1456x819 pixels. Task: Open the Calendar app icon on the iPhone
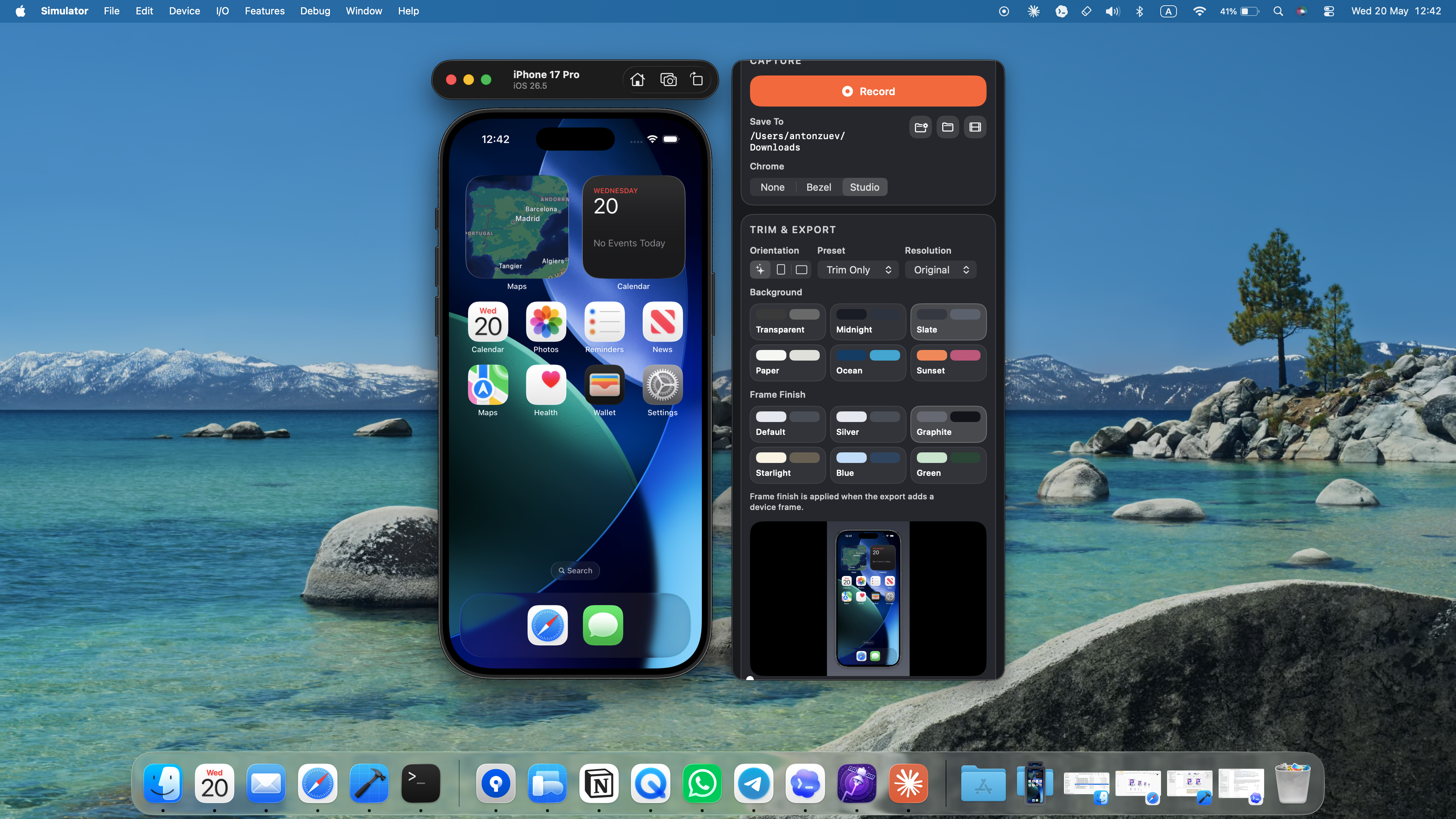click(x=488, y=322)
